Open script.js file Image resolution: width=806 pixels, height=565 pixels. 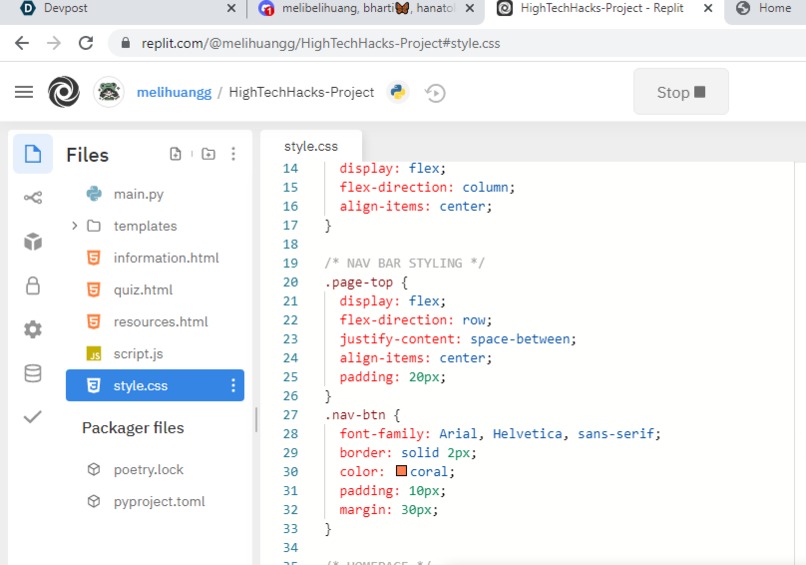click(155, 354)
